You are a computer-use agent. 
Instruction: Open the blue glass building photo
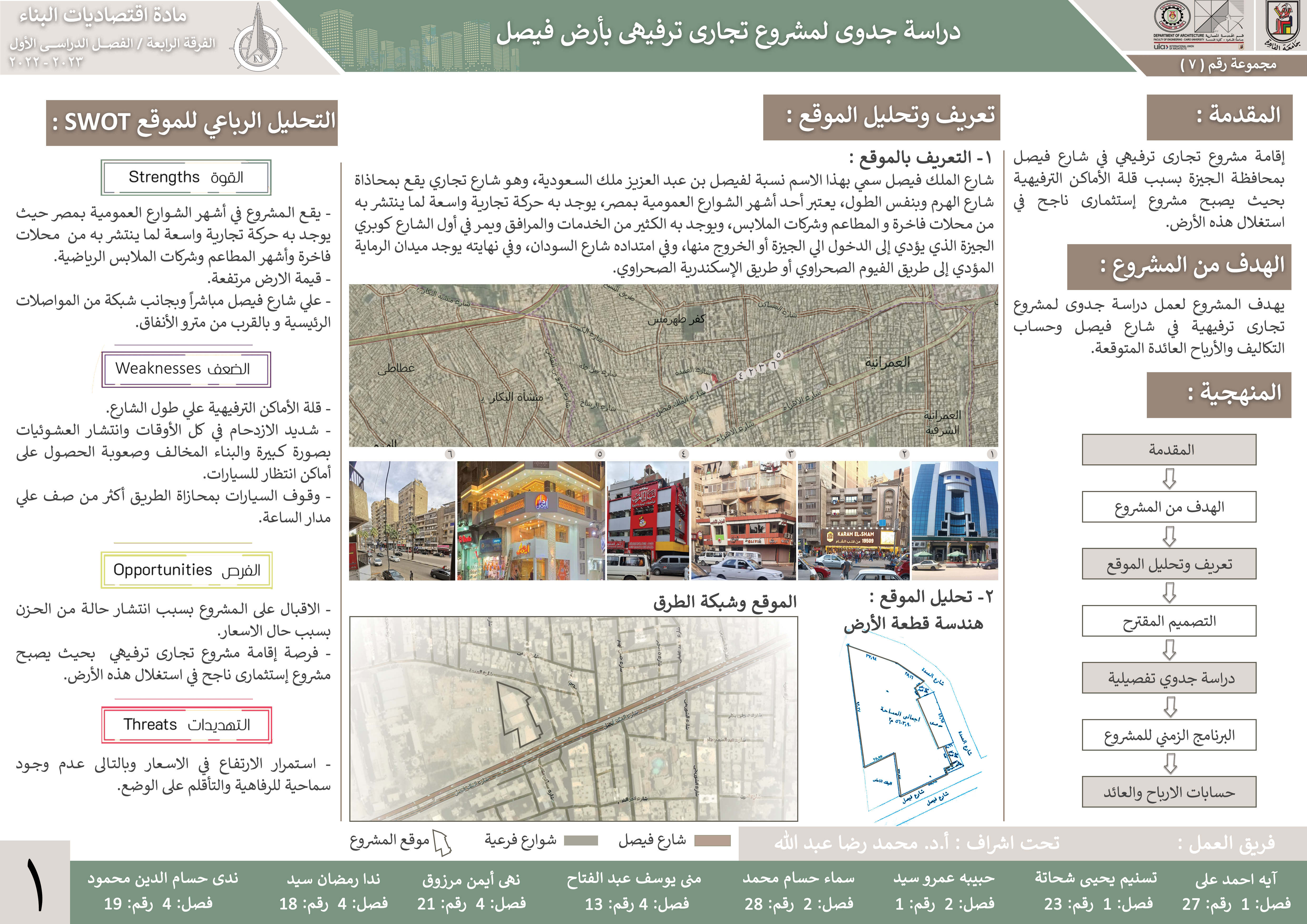click(x=955, y=520)
